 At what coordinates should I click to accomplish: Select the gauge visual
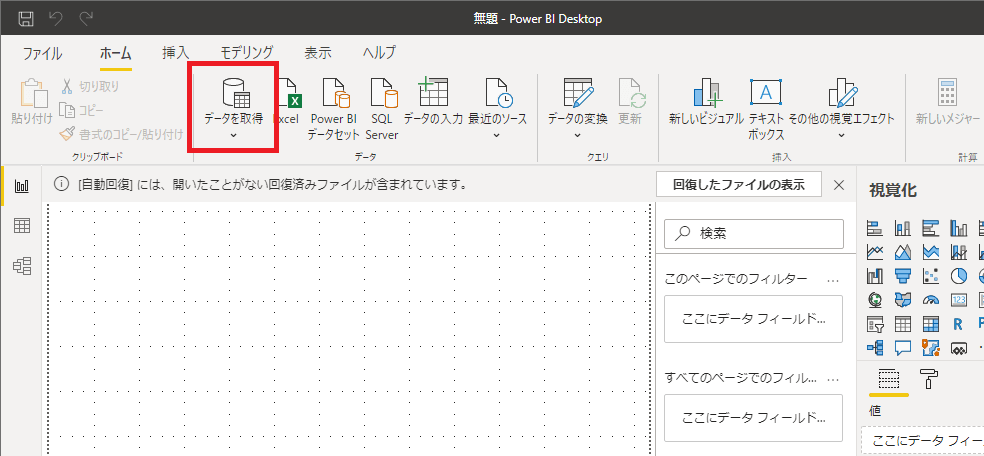pyautogui.click(x=931, y=300)
